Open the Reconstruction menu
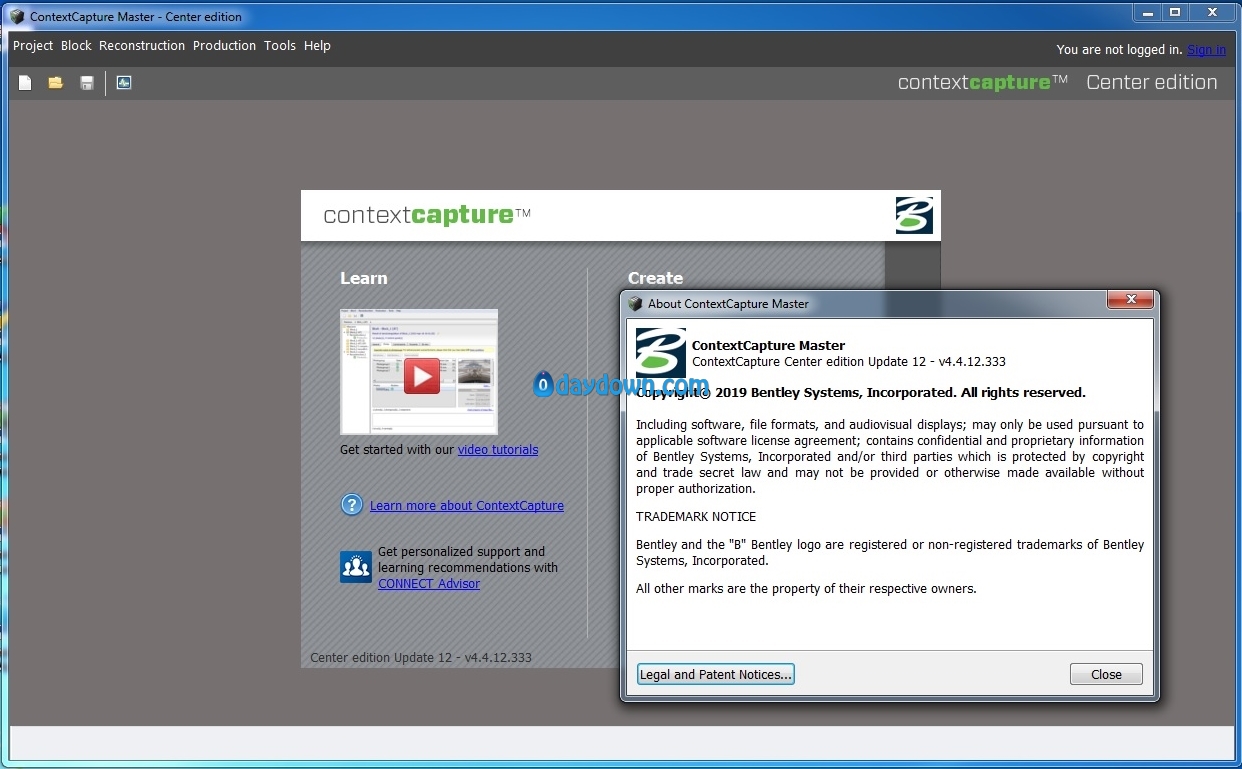 (x=142, y=46)
